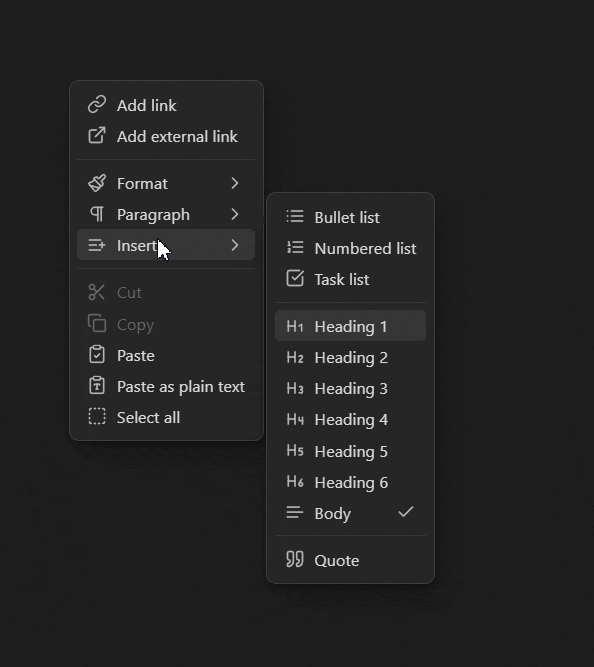Click the Bullet list option

[350, 217]
